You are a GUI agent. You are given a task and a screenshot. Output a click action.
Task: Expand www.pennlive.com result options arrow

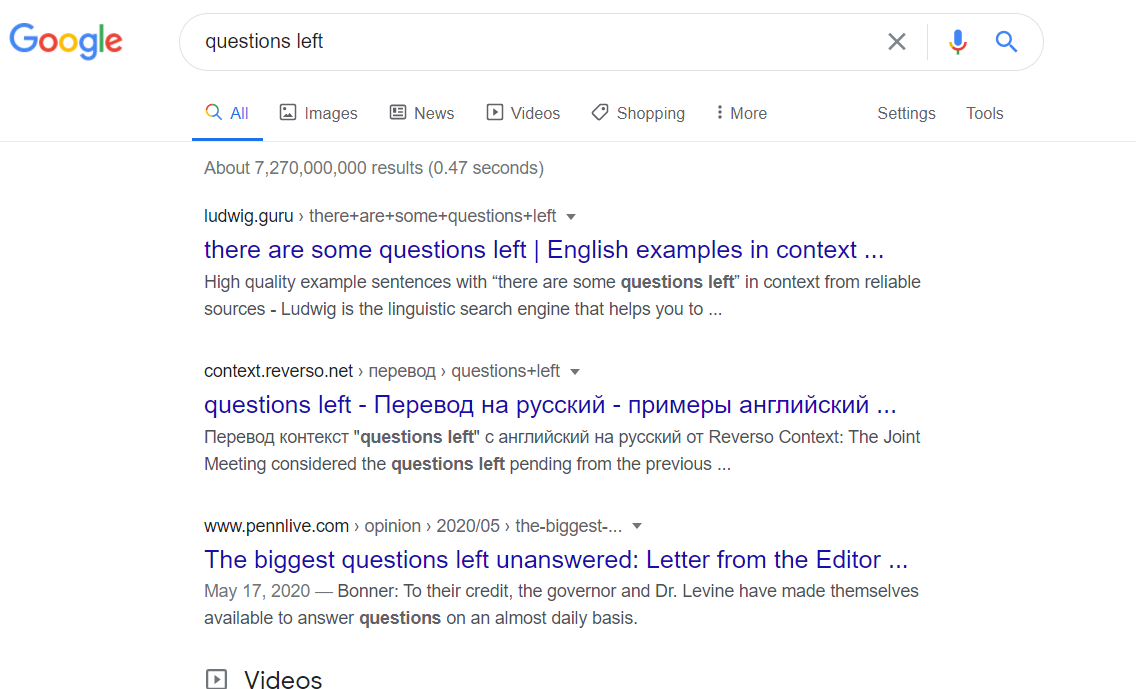click(637, 526)
